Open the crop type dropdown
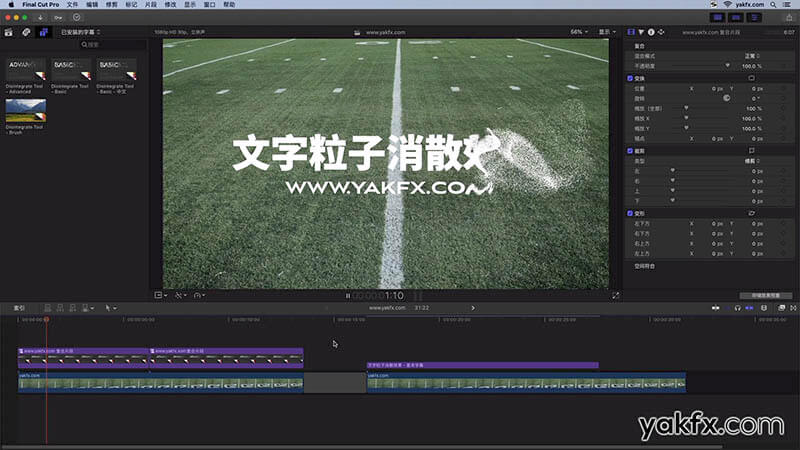This screenshot has width=800, height=450. click(752, 161)
